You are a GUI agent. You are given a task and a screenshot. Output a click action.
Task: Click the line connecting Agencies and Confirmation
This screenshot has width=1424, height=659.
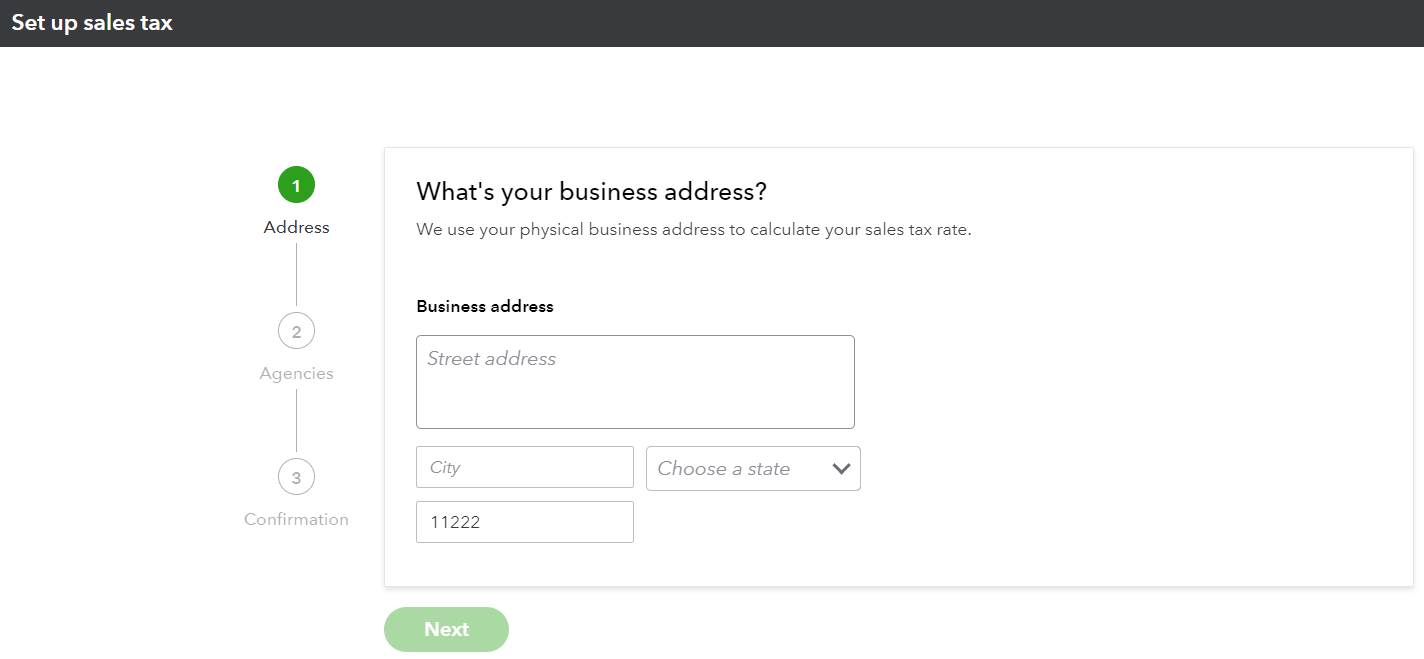pyautogui.click(x=296, y=420)
